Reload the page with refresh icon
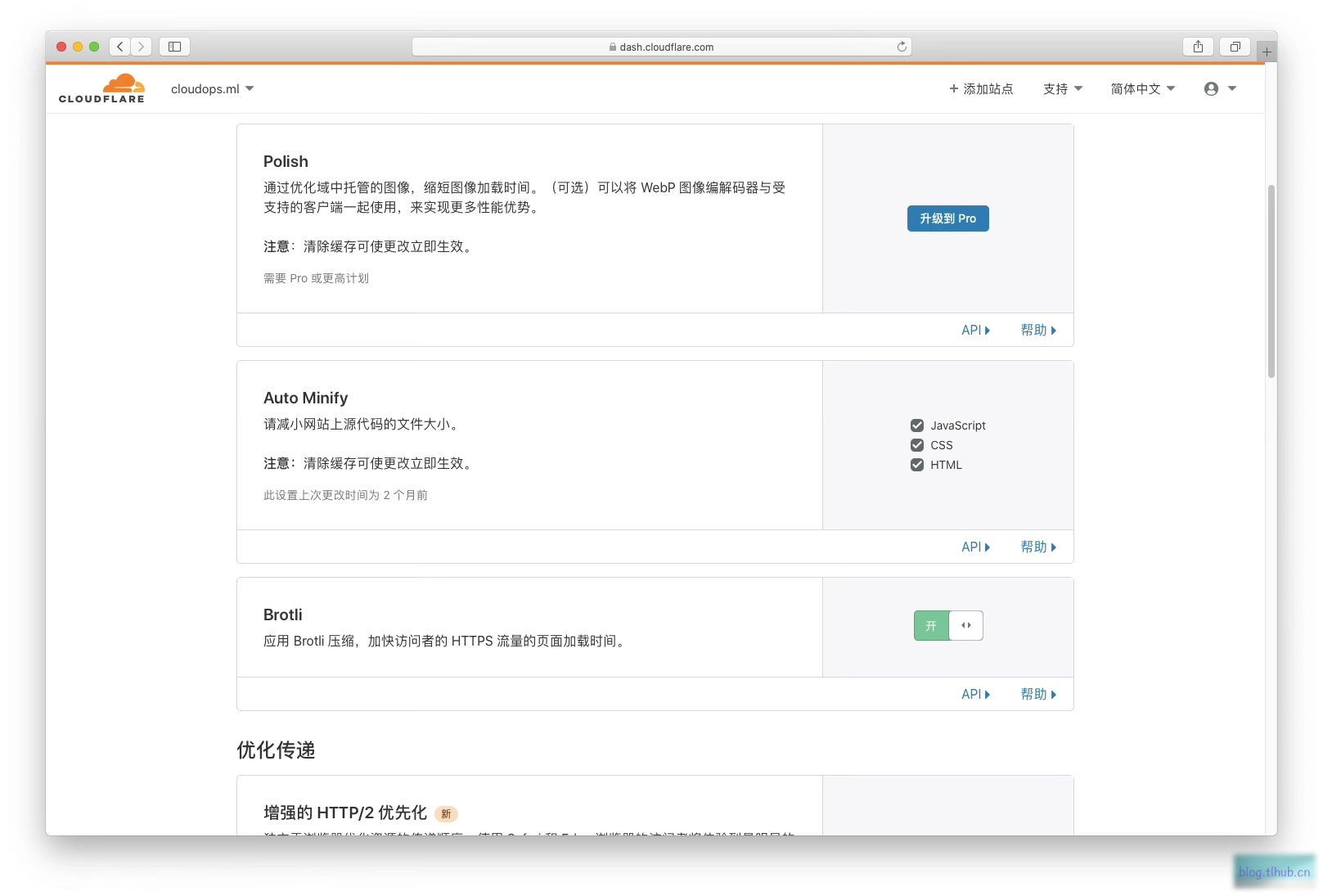The width and height of the screenshot is (1323, 896). (x=902, y=47)
